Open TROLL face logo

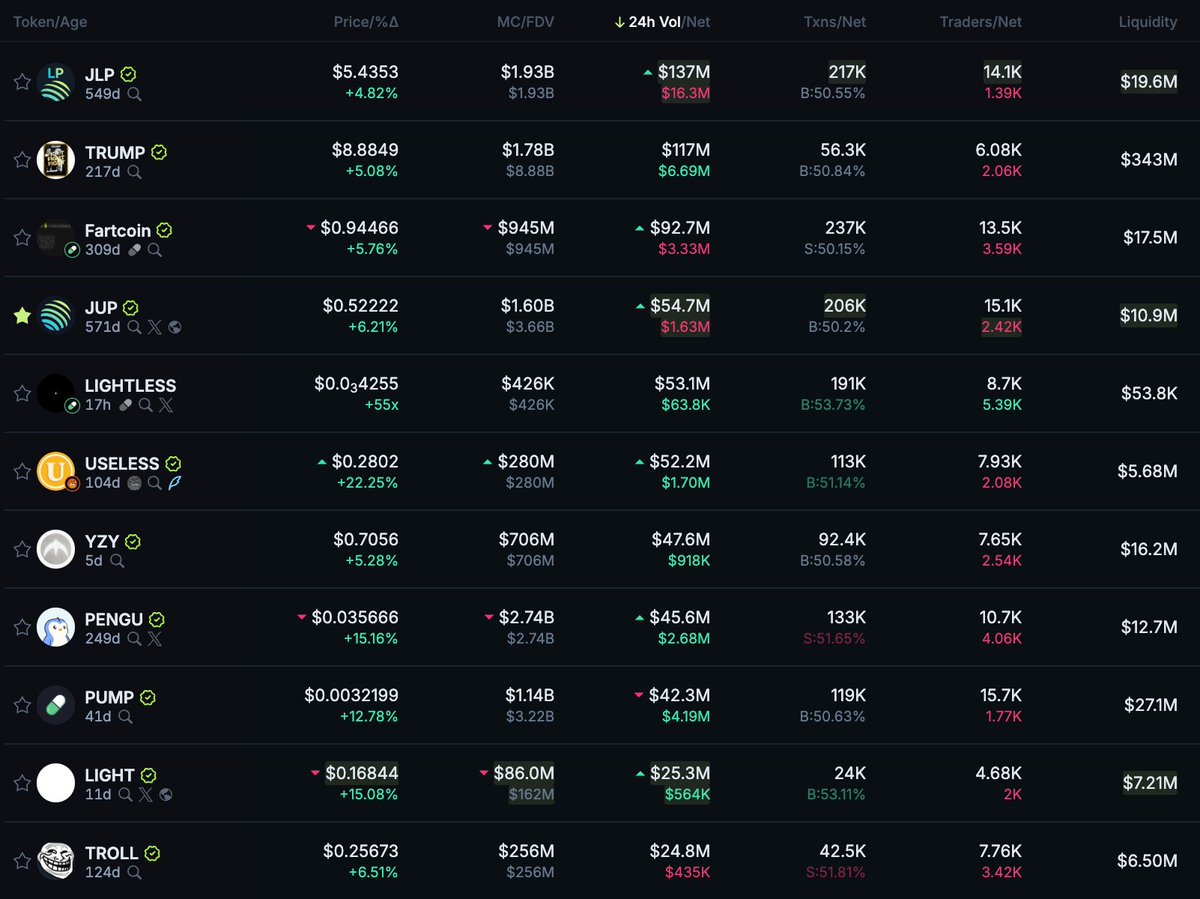(56, 862)
